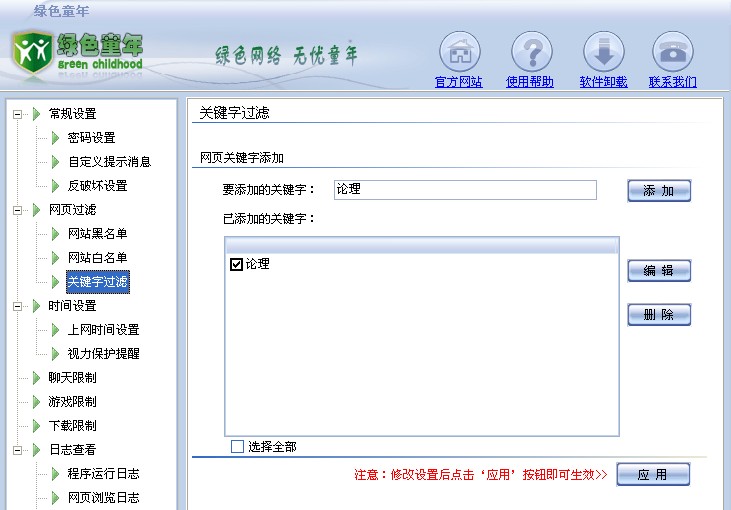This screenshot has height=510, width=731.
Task: Click green arrow icon beside 自定义提示消息
Action: click(55, 162)
